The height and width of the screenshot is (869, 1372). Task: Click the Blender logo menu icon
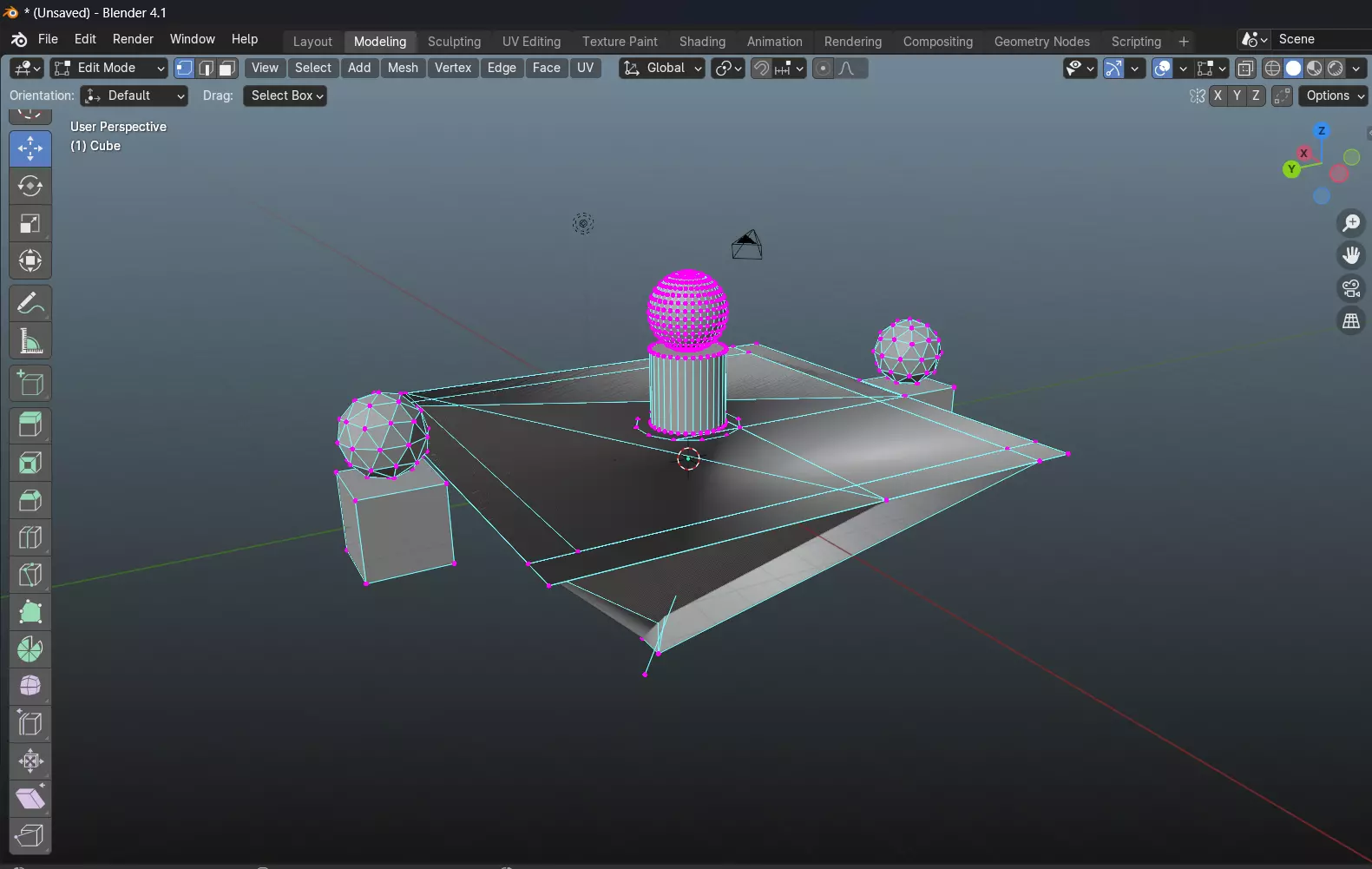(19, 40)
